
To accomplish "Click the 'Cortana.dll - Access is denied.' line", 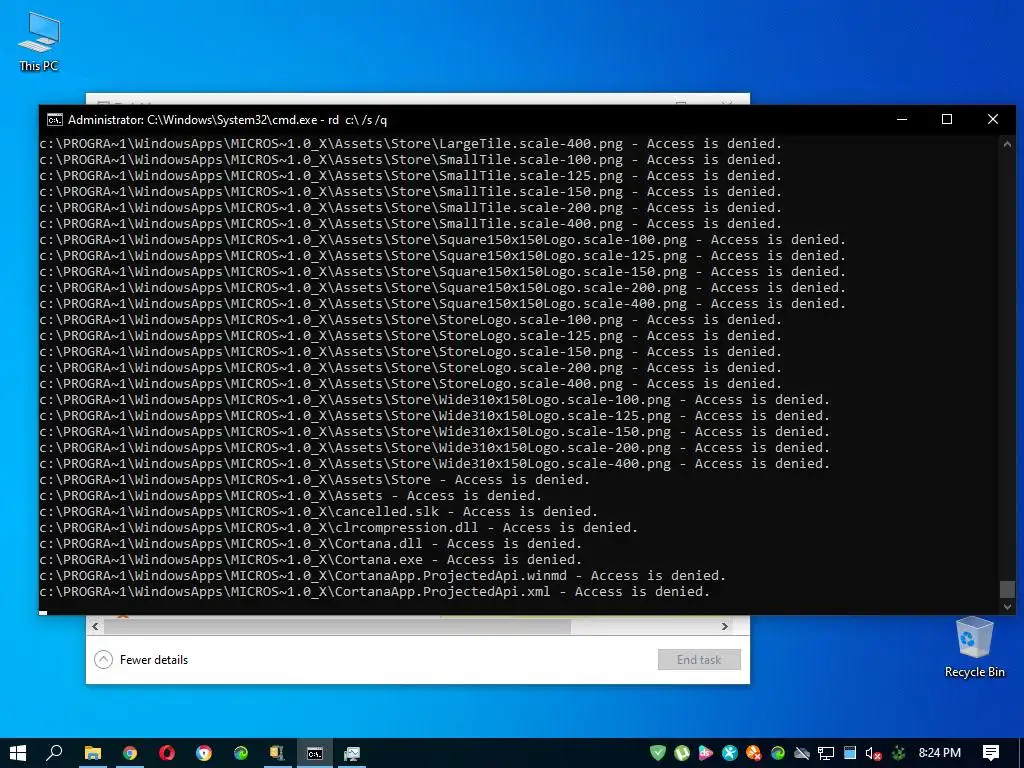I will pos(310,543).
